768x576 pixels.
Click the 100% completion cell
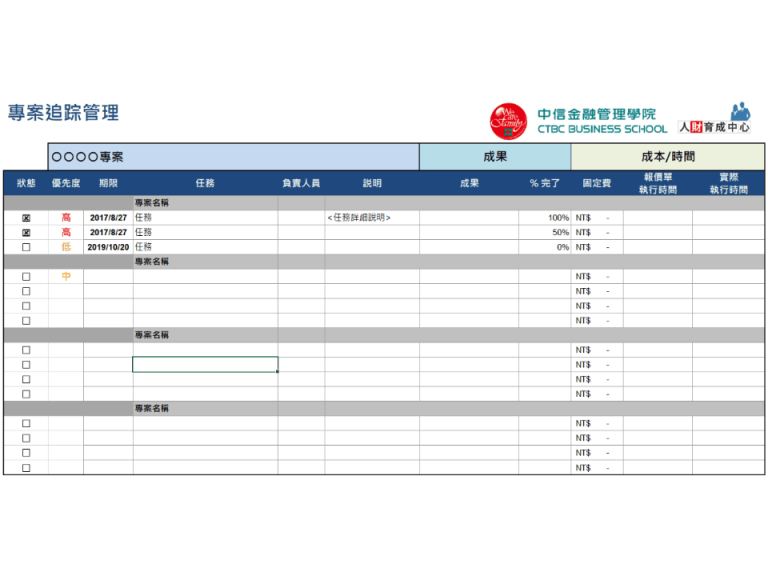[x=545, y=218]
